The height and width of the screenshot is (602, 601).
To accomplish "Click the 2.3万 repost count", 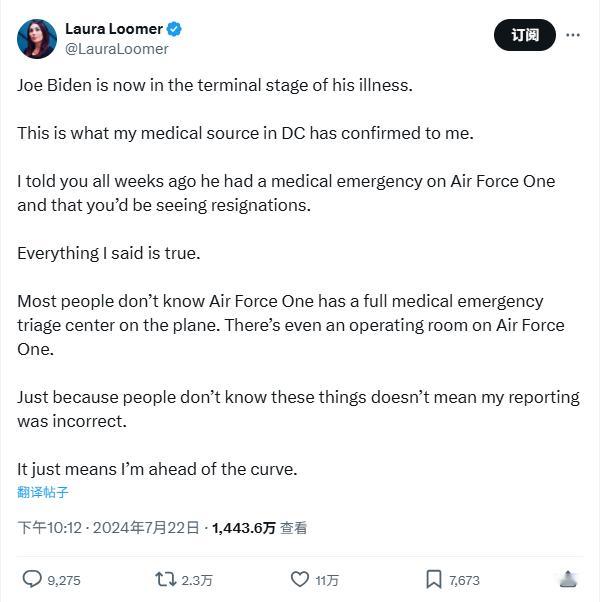I will (197, 580).
